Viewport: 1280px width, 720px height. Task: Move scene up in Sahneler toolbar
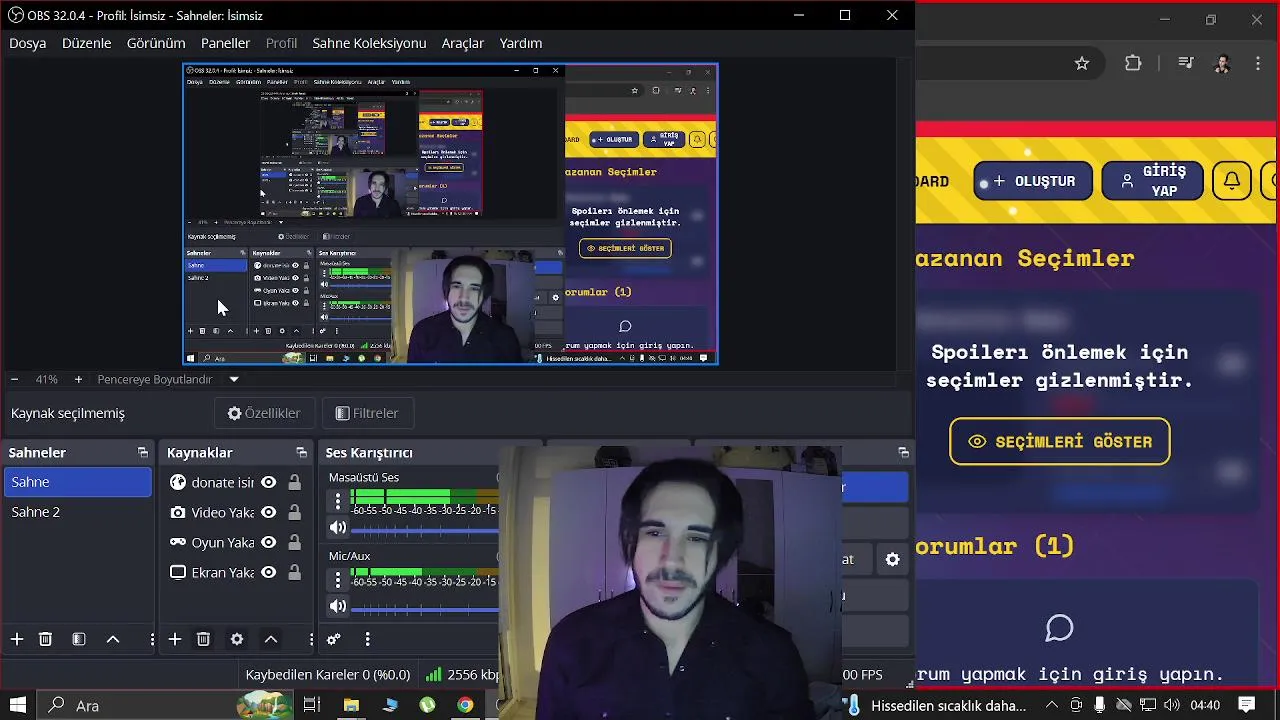[113, 639]
